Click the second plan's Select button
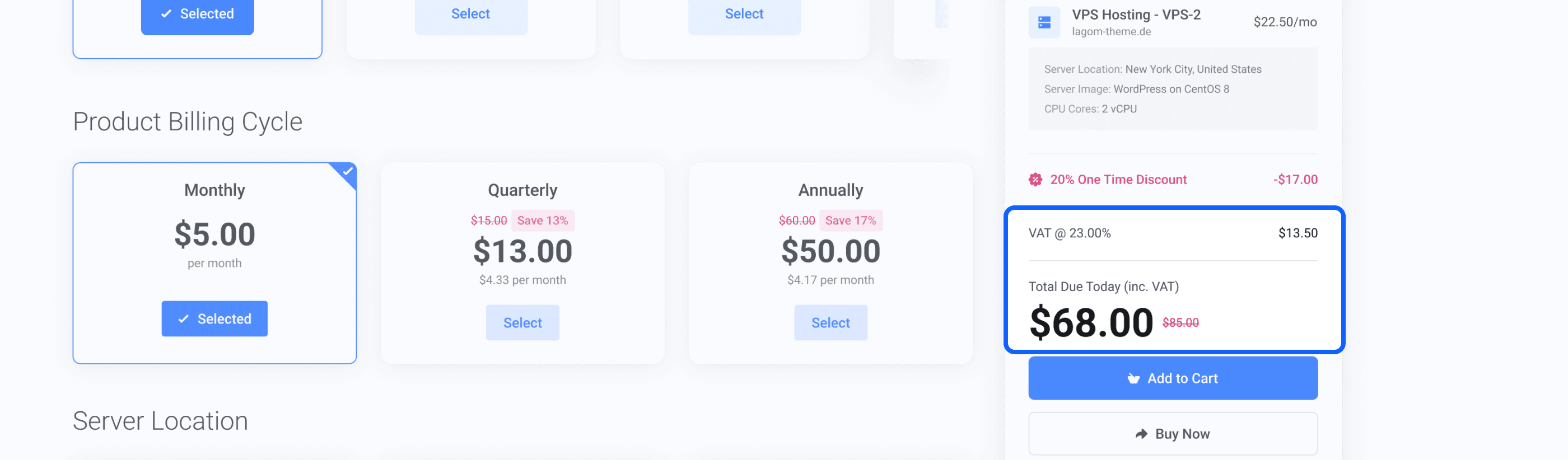The image size is (1568, 460). 470,13
